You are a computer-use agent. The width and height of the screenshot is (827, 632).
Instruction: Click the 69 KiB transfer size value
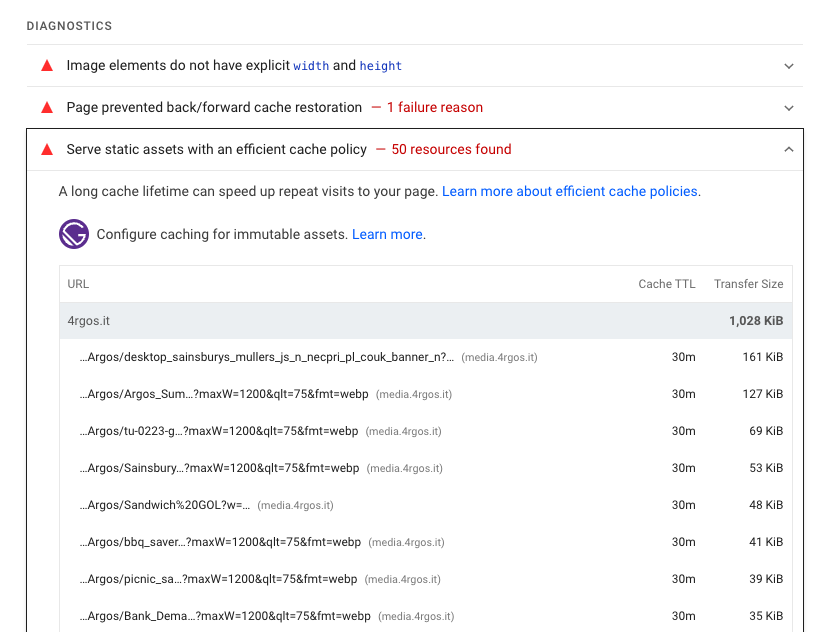pyautogui.click(x=766, y=431)
